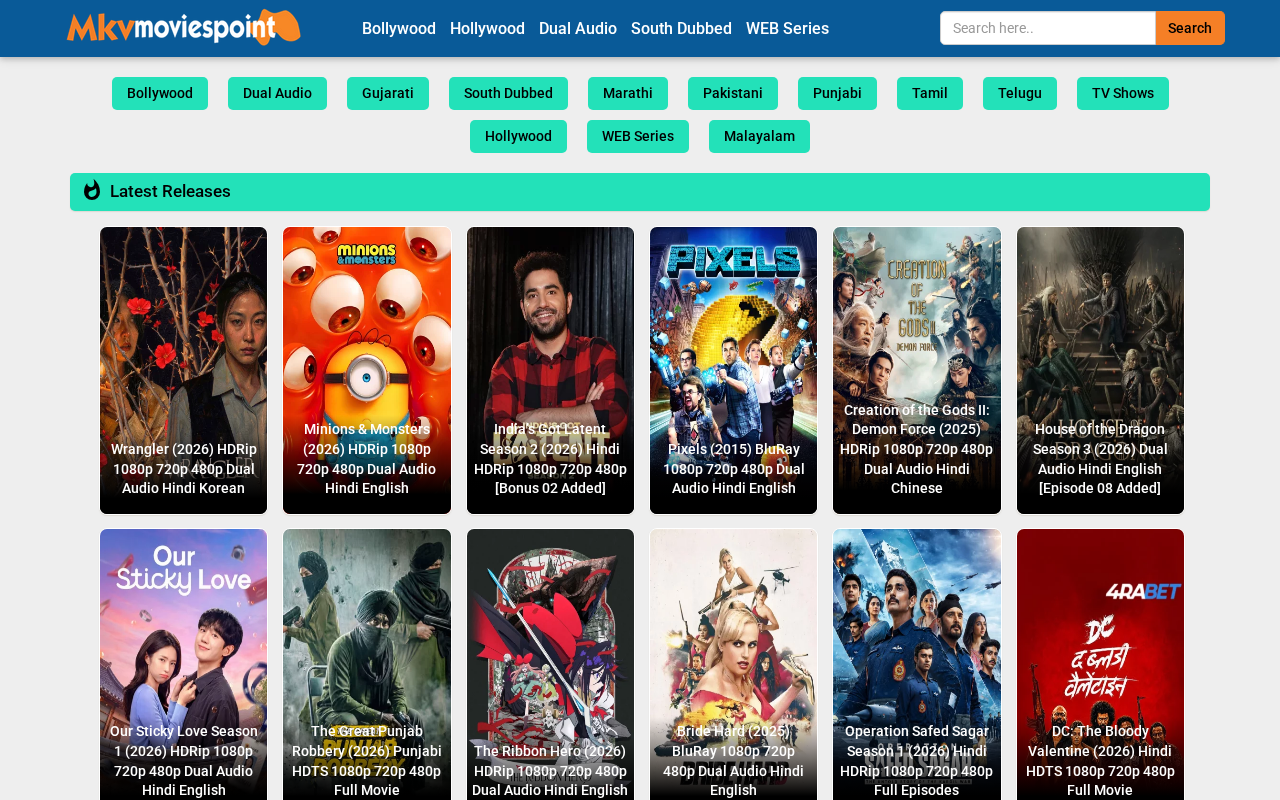Click The Ribbon Hero title link
The image size is (1280, 800).
tap(550, 771)
